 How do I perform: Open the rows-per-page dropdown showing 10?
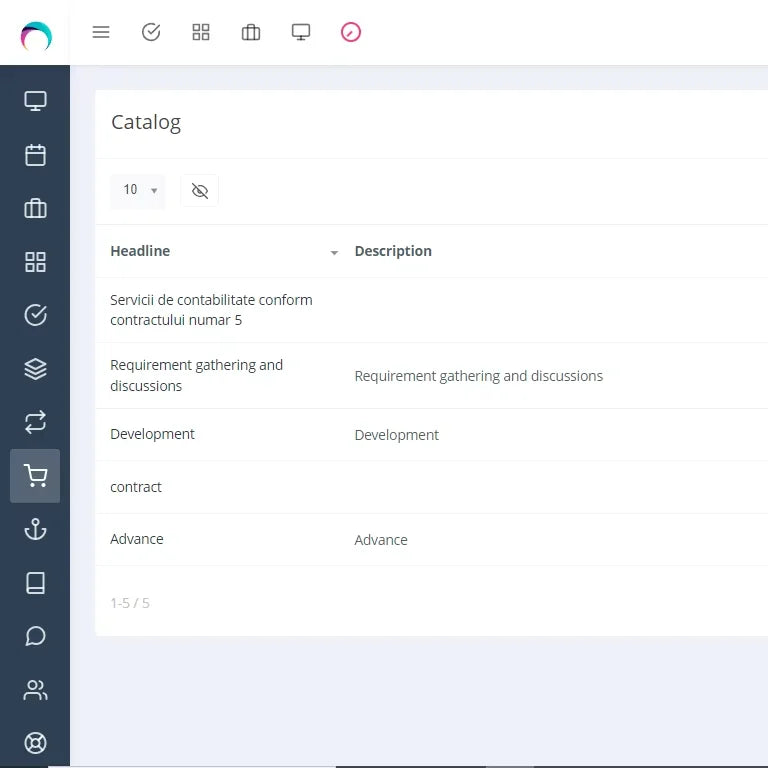pos(138,191)
